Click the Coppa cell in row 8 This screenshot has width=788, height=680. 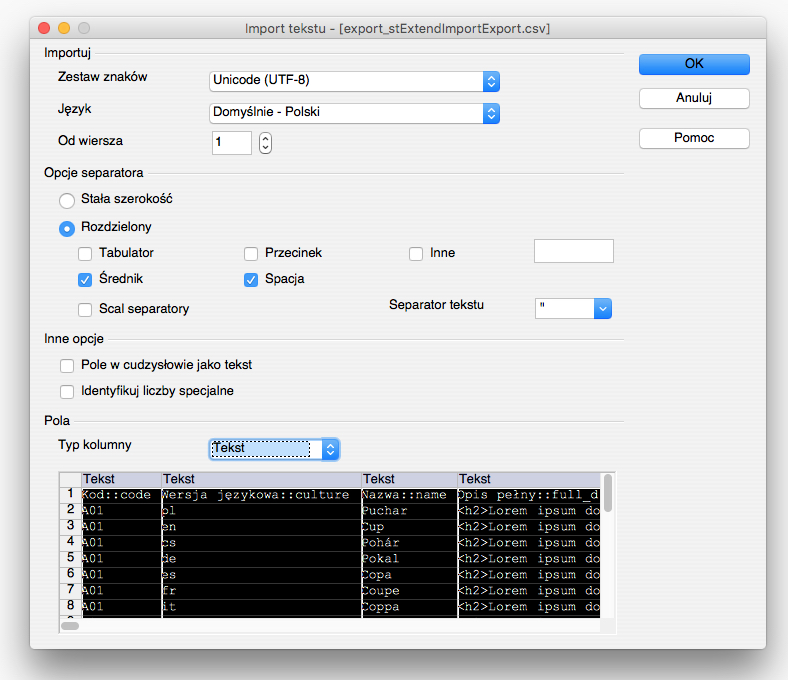[x=410, y=608]
